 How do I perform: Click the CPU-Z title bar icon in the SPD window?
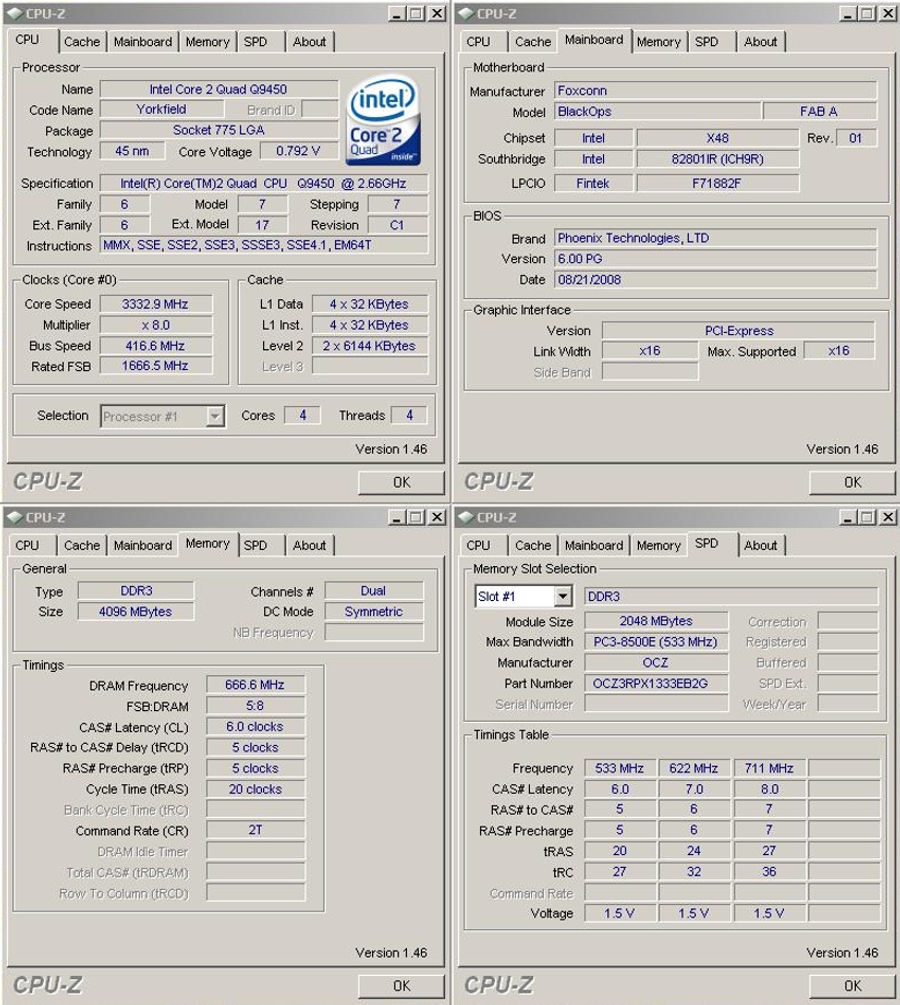(465, 517)
